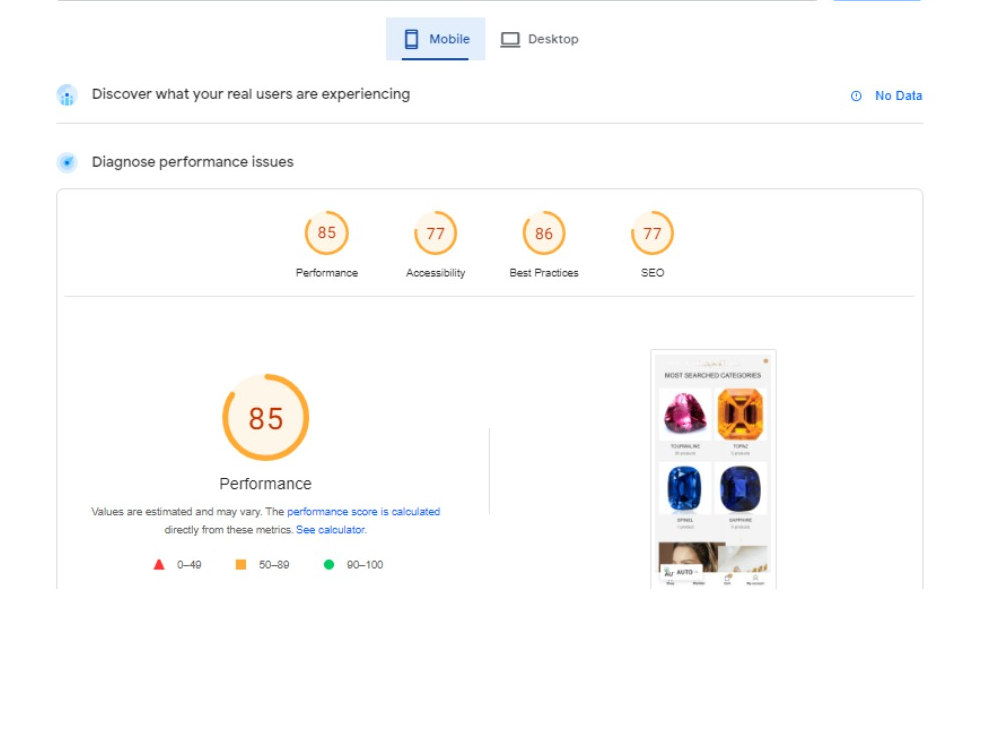
Task: Click the large Performance gauge showing 85
Action: pos(265,417)
